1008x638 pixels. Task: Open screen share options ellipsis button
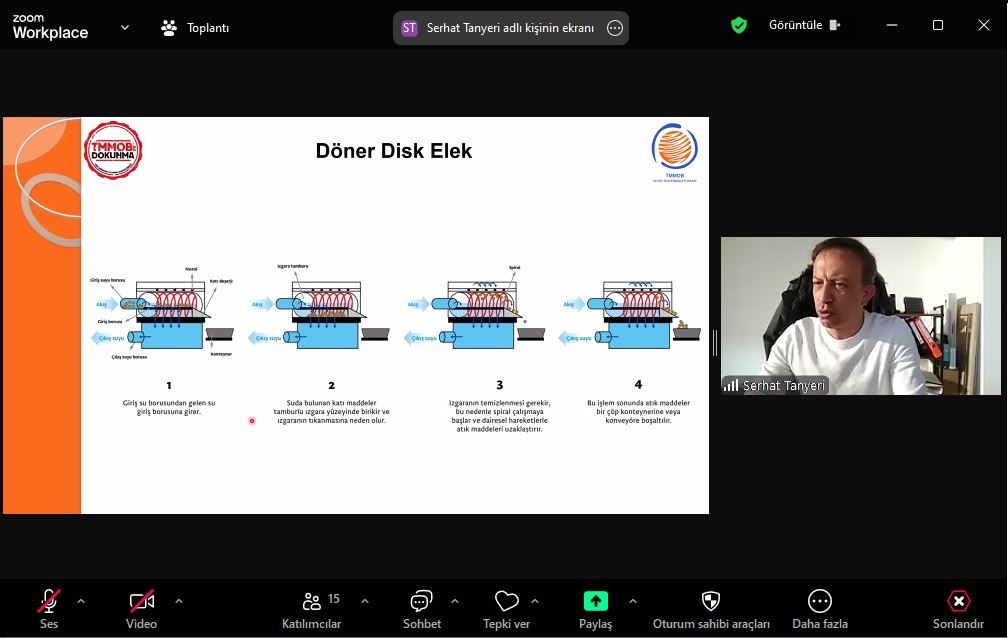click(x=615, y=28)
